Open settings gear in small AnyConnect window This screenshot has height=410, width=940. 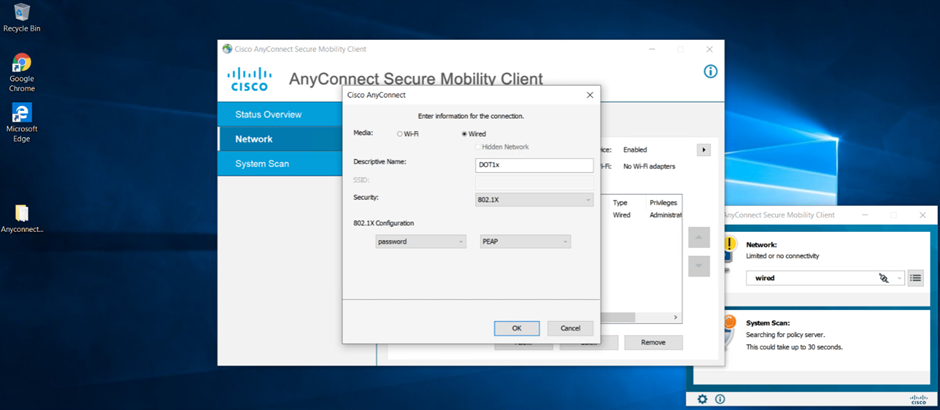click(703, 399)
